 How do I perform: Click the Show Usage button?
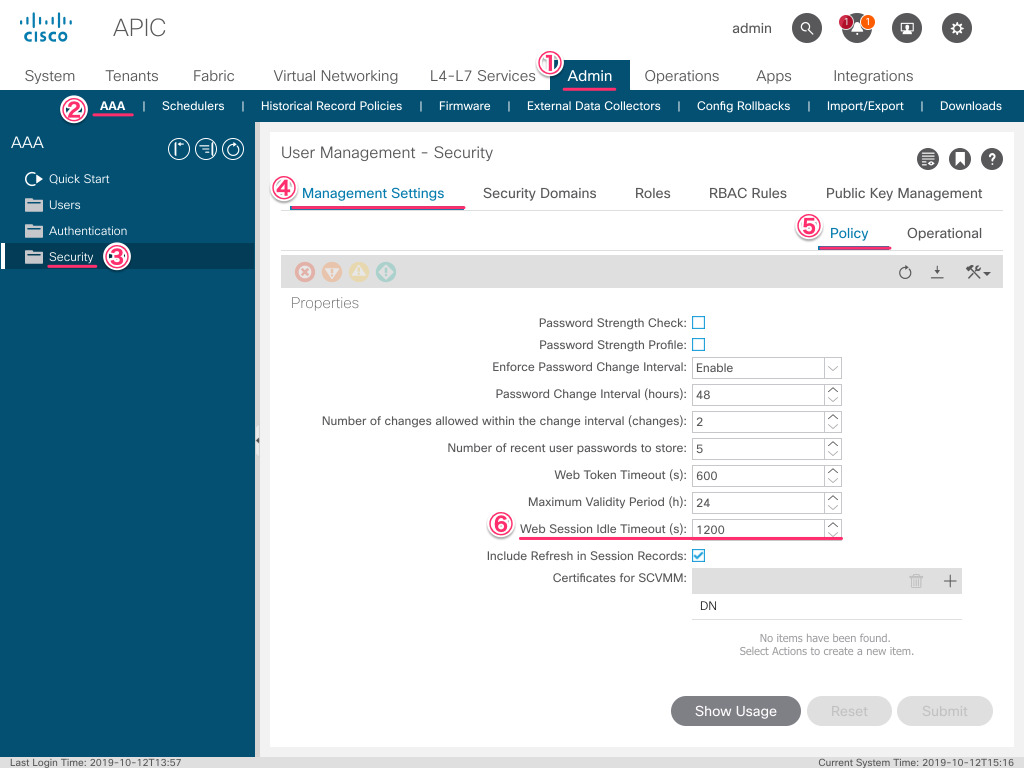tap(735, 711)
